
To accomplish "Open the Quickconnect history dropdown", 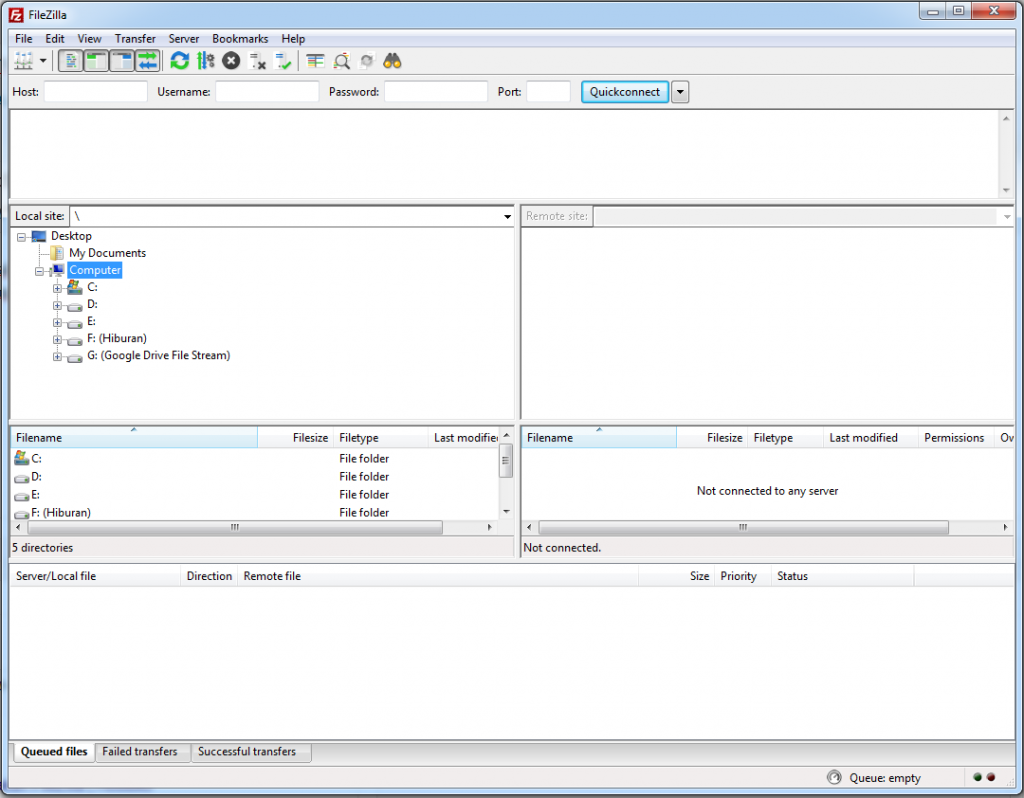I will point(680,92).
